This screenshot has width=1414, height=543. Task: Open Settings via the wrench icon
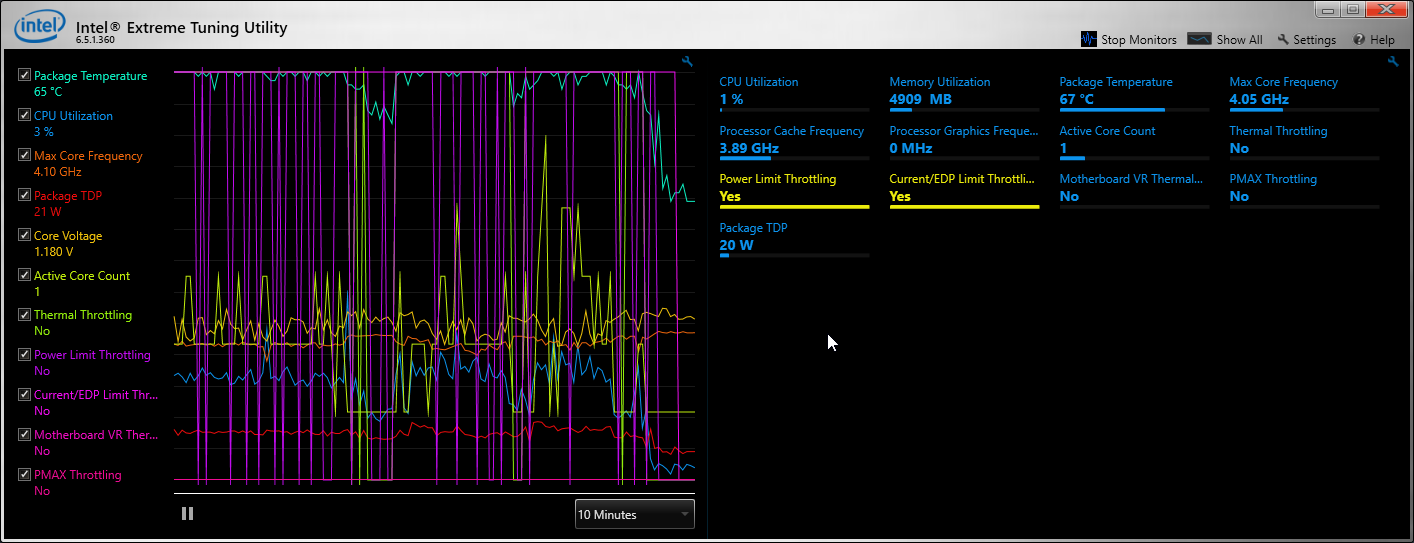1283,40
